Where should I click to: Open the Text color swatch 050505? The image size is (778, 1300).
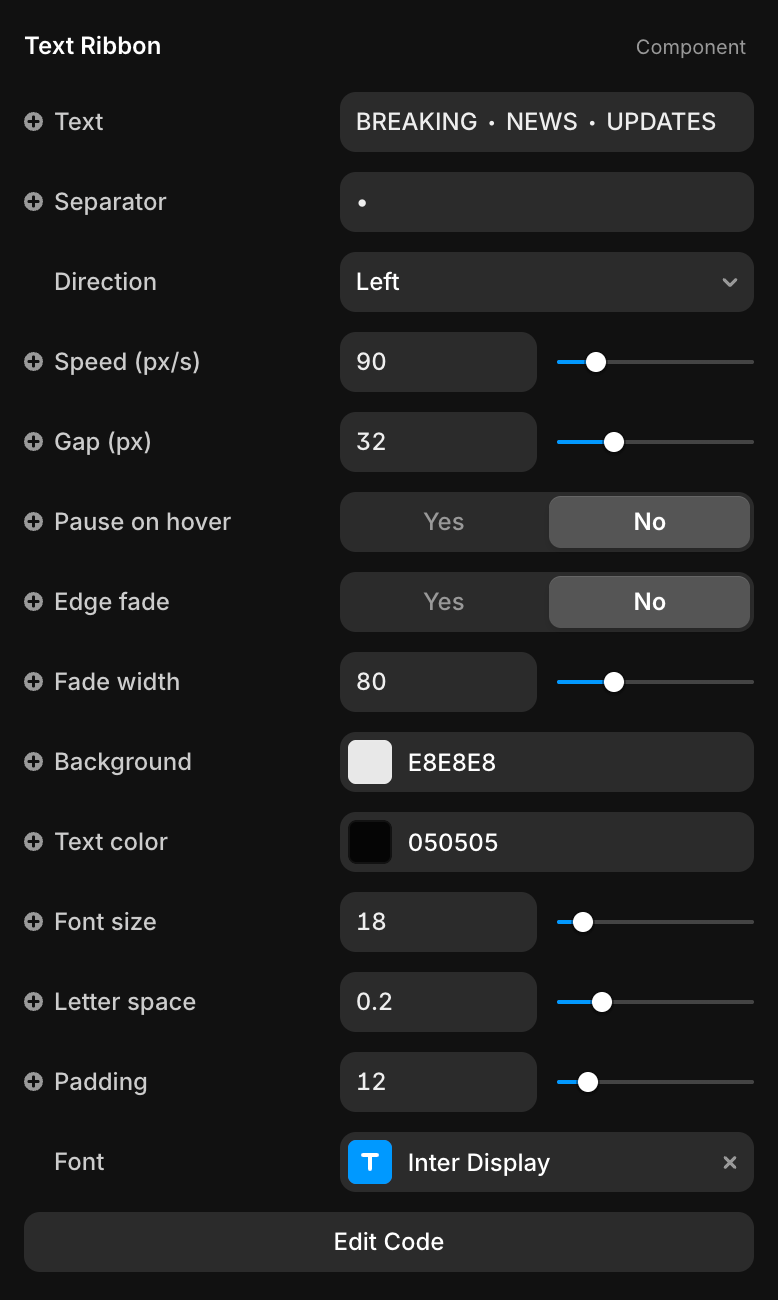pos(370,842)
